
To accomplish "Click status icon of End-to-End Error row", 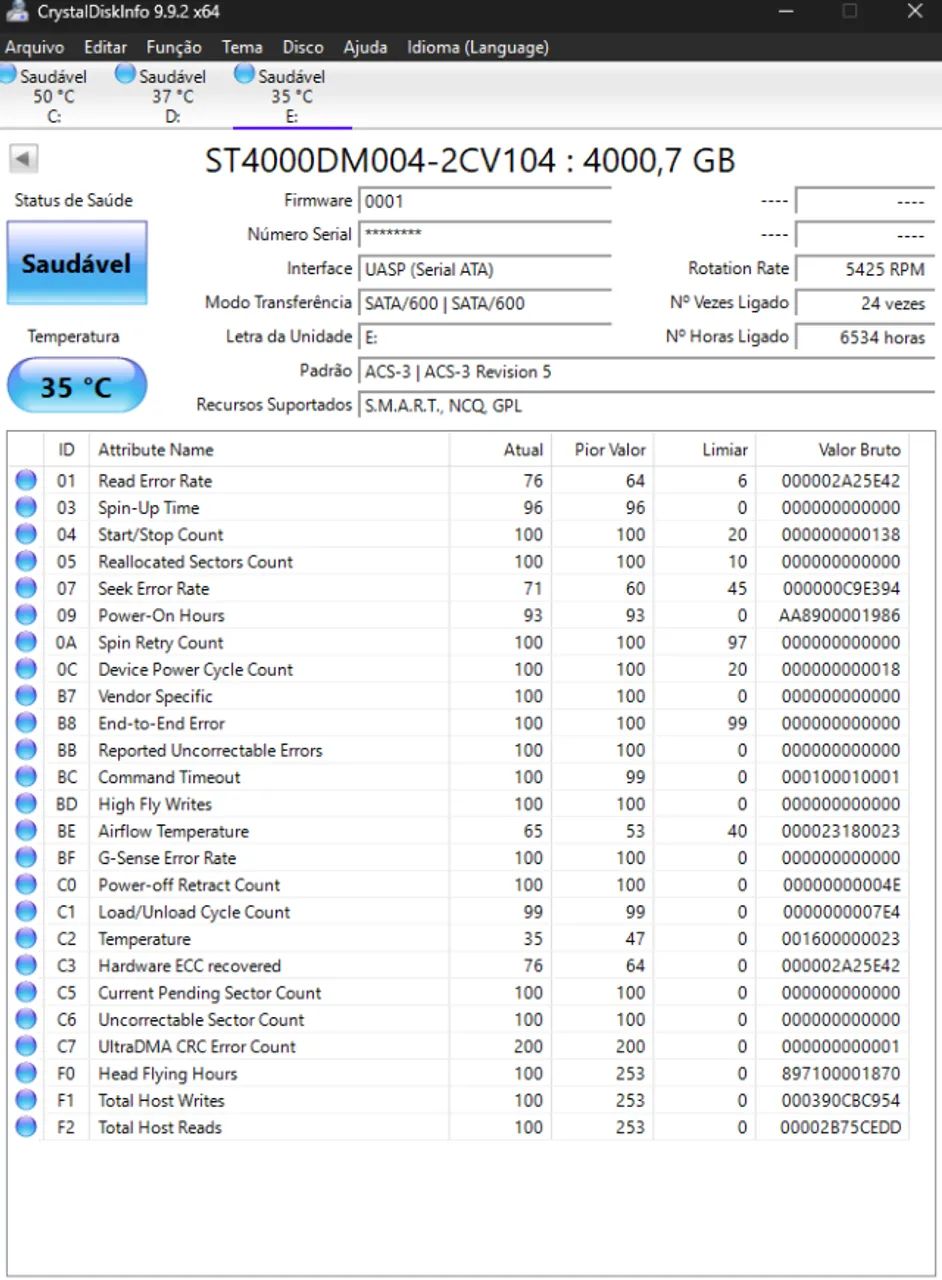I will [x=26, y=724].
